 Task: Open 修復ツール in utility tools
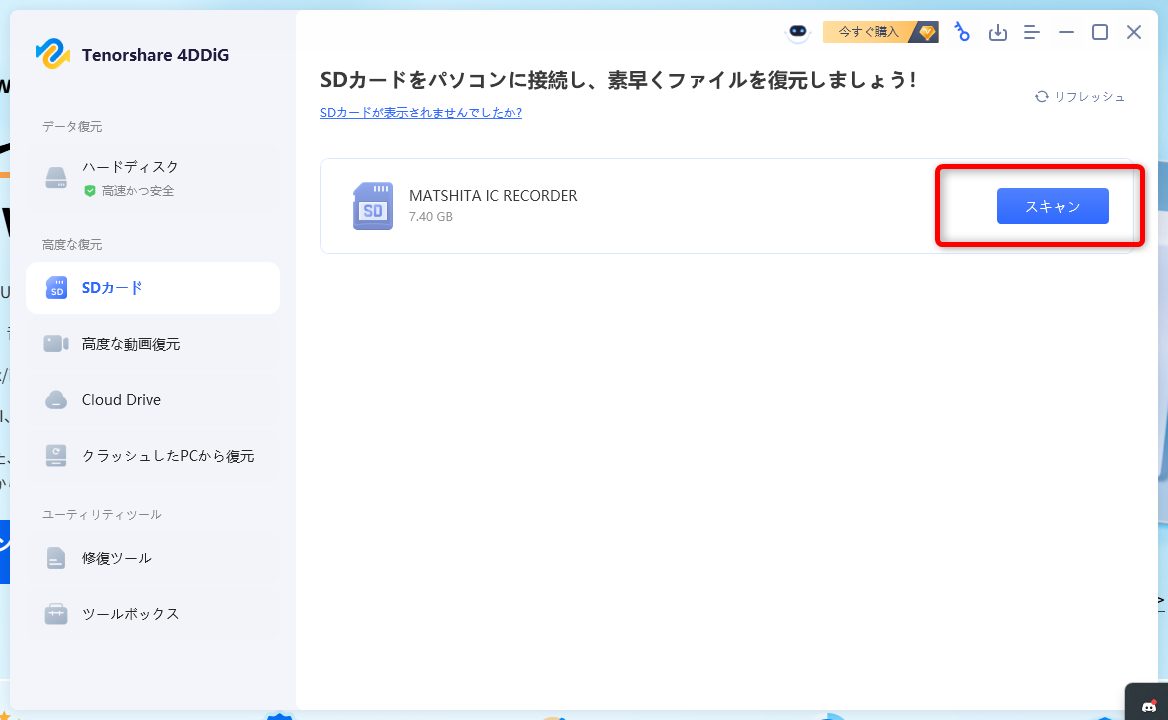point(117,558)
